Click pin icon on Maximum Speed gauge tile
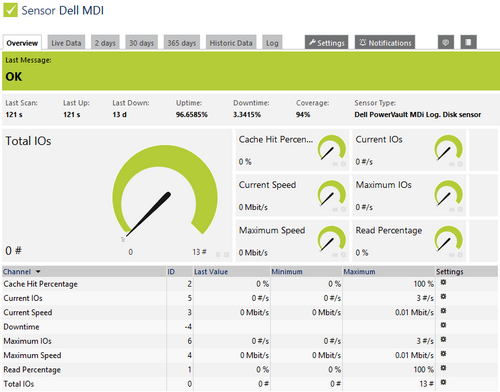This screenshot has width=500, height=392. point(335,255)
